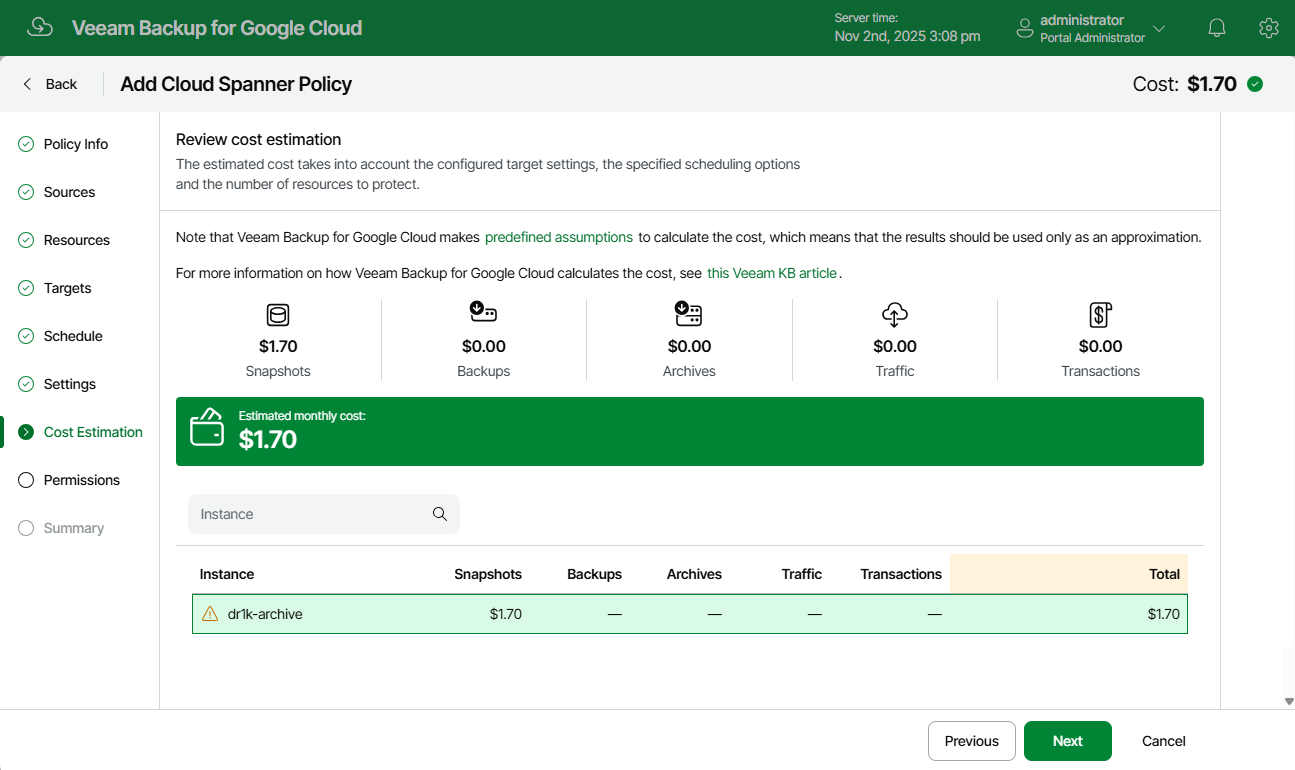1295x770 pixels.
Task: Click the Archives storage icon
Action: tap(689, 314)
